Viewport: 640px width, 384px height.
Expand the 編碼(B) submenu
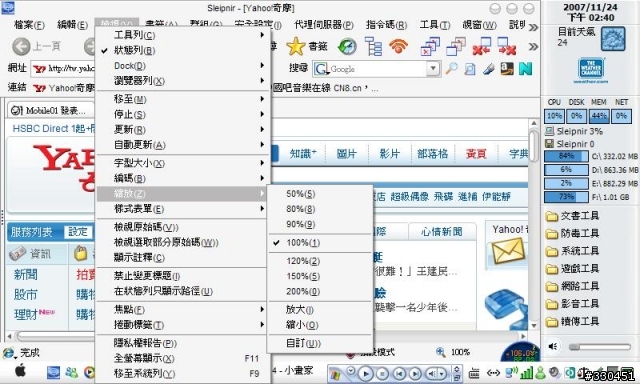pyautogui.click(x=183, y=178)
